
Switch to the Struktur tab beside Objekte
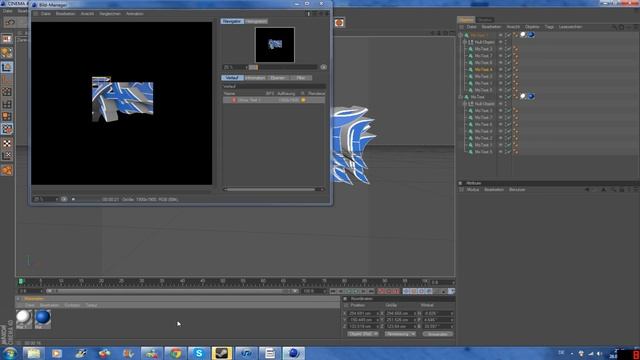[484, 20]
